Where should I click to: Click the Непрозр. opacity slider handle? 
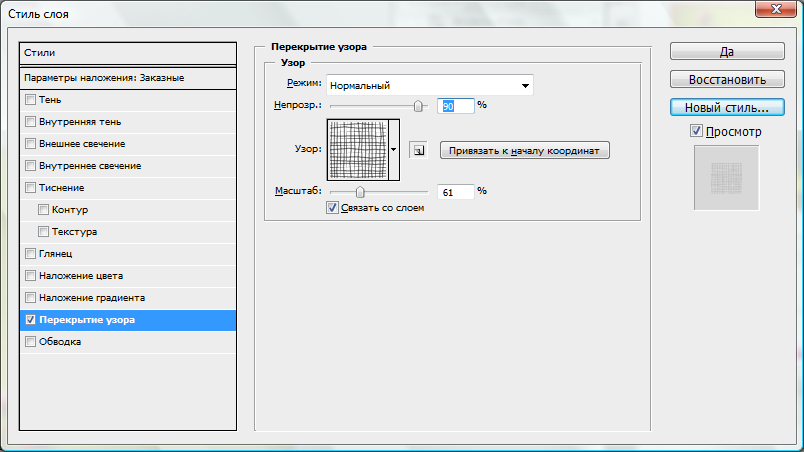(x=418, y=106)
